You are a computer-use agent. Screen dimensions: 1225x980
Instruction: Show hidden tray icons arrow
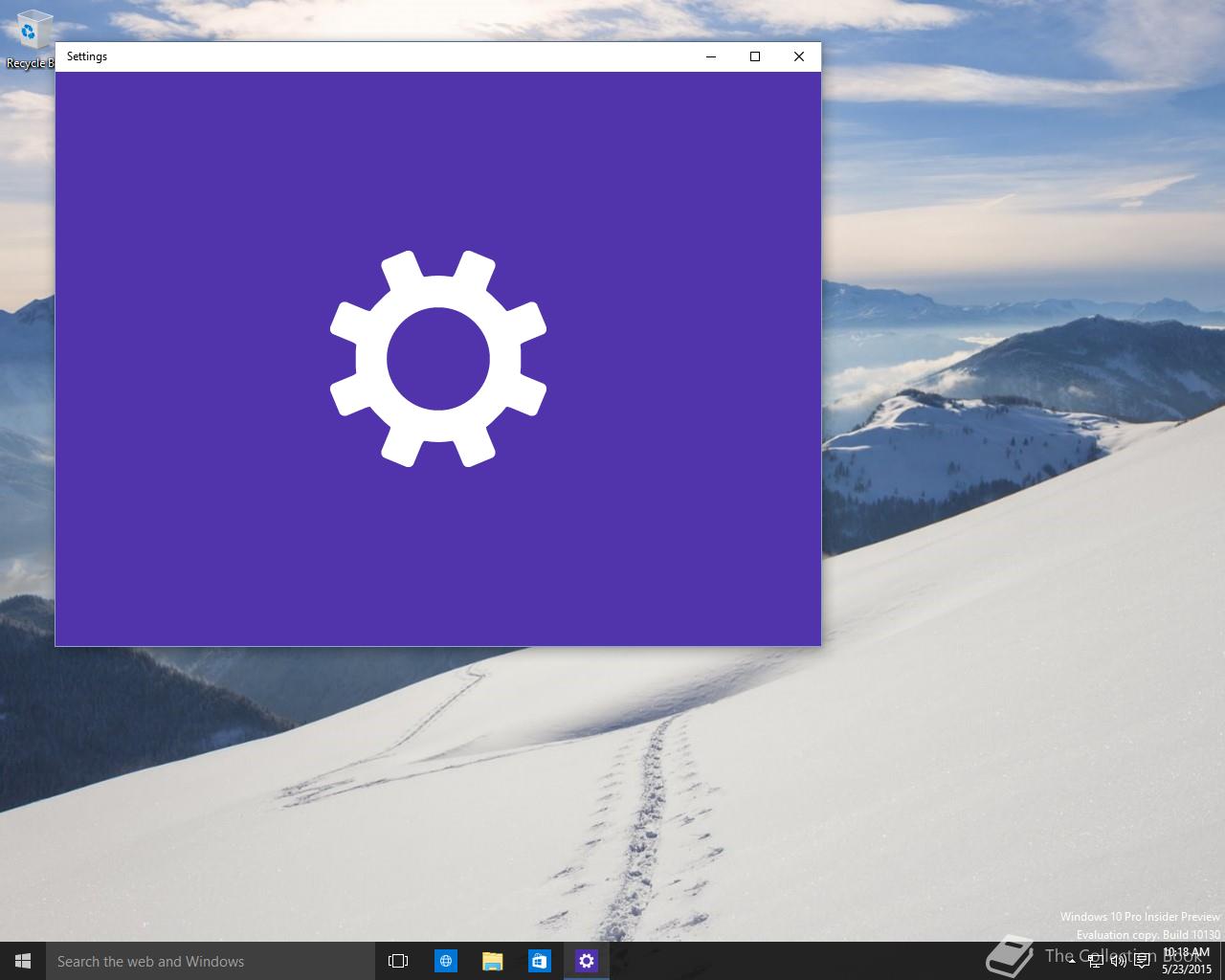pyautogui.click(x=1072, y=961)
